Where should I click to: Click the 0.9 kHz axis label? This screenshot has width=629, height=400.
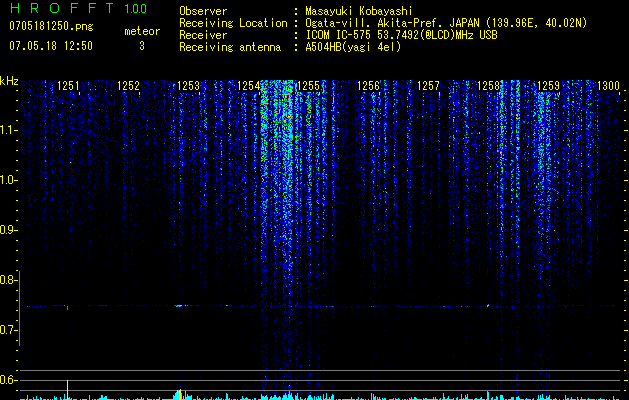[x=7, y=230]
